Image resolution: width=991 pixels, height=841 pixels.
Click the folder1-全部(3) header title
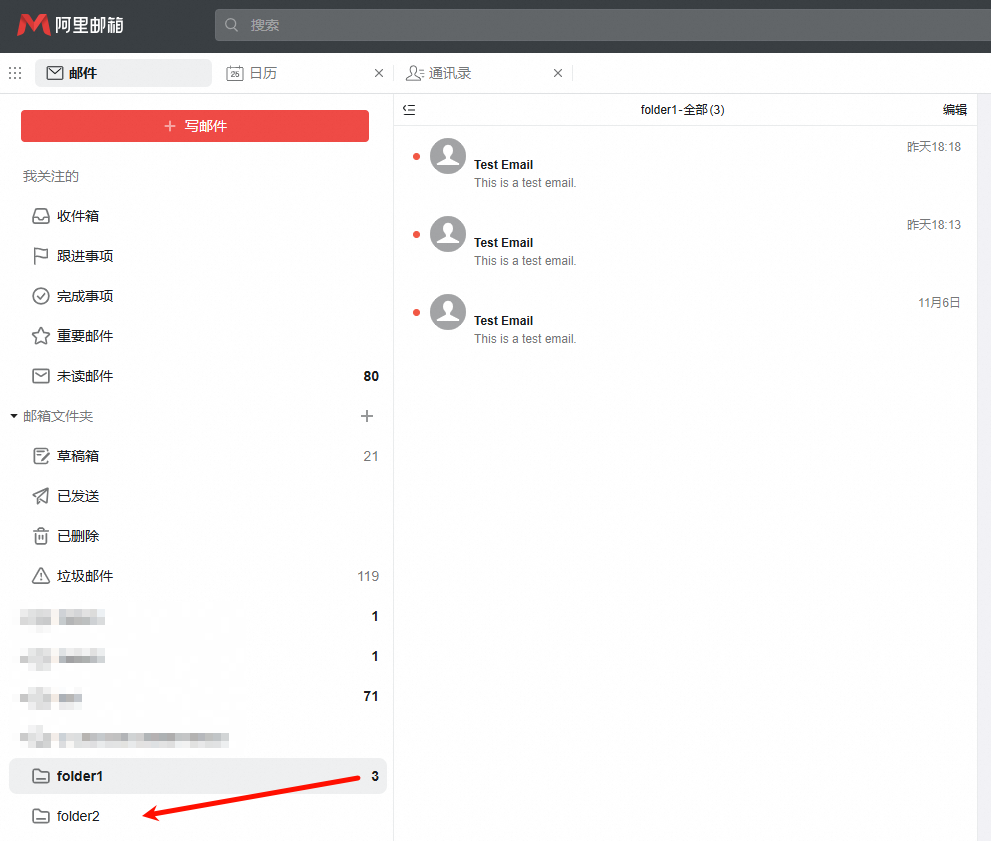tap(683, 110)
